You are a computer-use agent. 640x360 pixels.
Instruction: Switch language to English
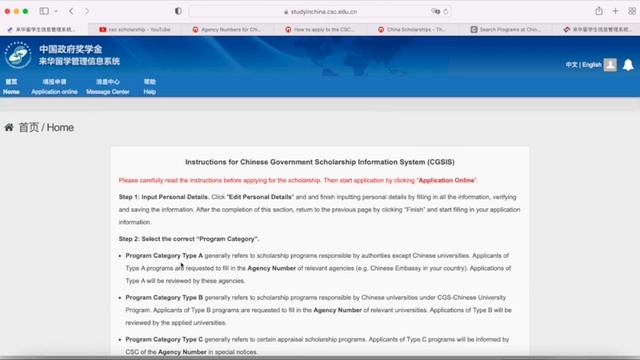click(591, 65)
